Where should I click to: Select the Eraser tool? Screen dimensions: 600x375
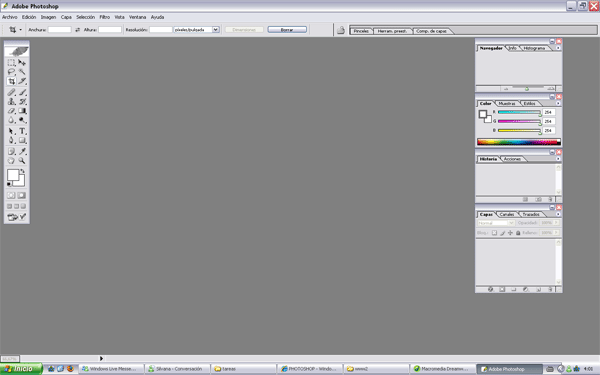11,111
